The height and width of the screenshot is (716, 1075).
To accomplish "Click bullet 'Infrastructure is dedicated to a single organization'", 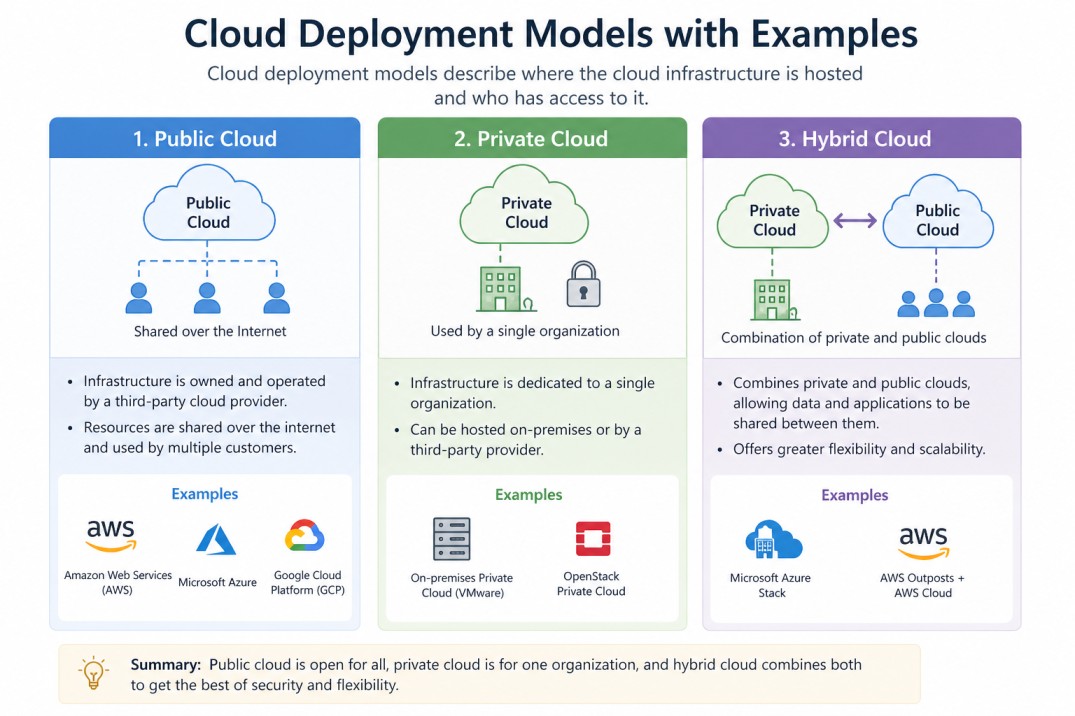I will (x=532, y=393).
